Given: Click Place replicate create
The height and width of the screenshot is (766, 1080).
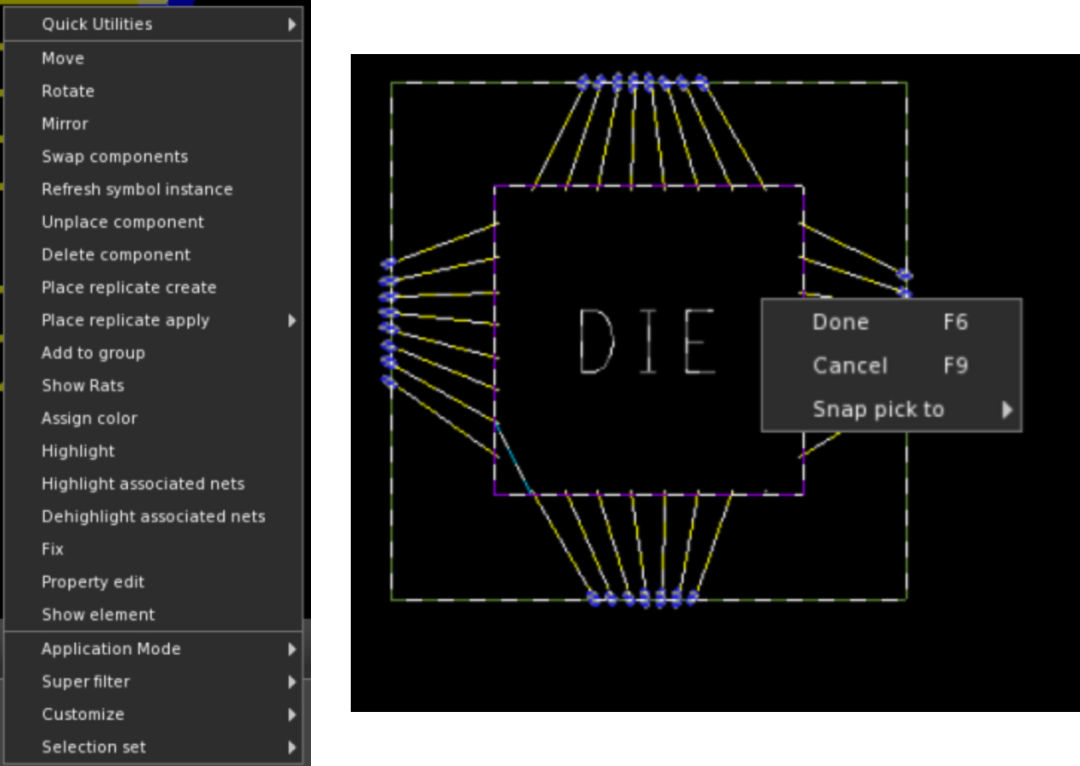Looking at the screenshot, I should [x=129, y=288].
